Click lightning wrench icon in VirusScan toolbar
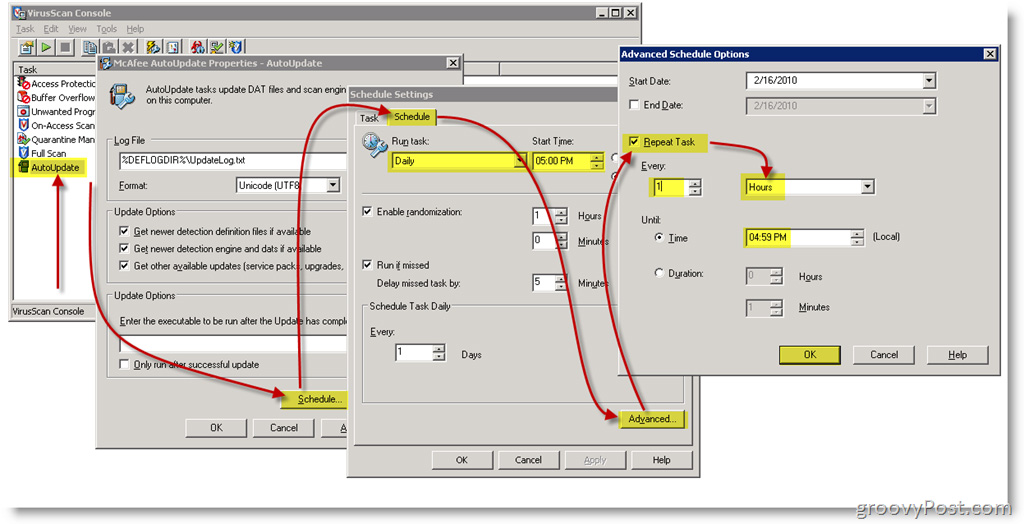The image size is (1024, 524). coord(154,47)
